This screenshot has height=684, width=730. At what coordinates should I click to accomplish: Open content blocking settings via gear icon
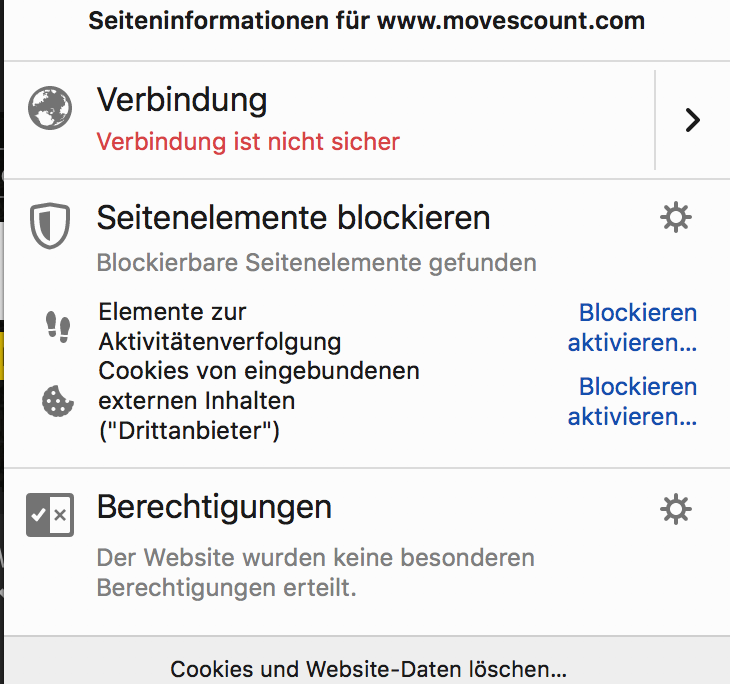click(x=676, y=217)
